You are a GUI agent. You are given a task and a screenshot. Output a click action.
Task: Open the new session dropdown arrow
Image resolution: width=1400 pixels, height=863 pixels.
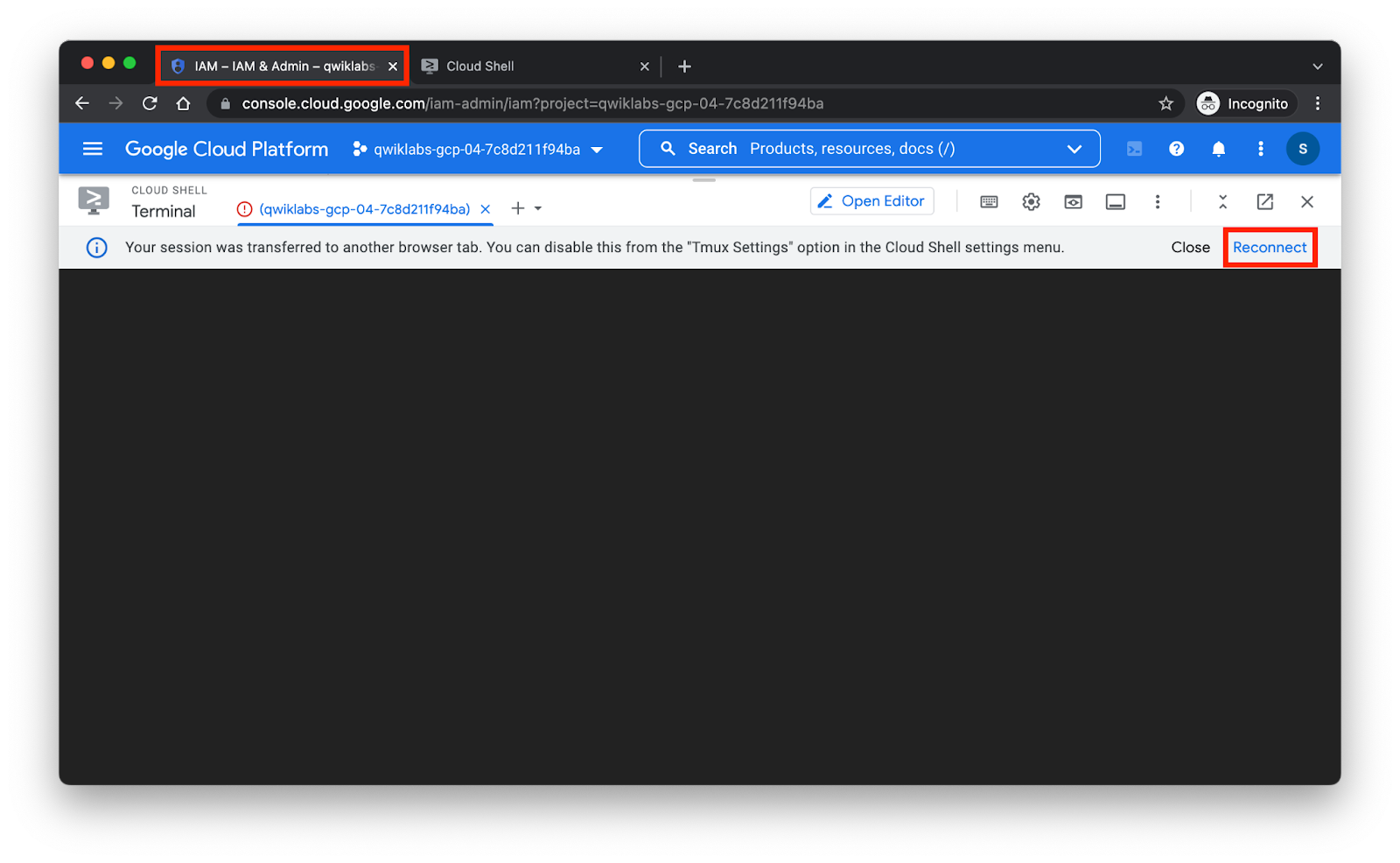click(538, 208)
